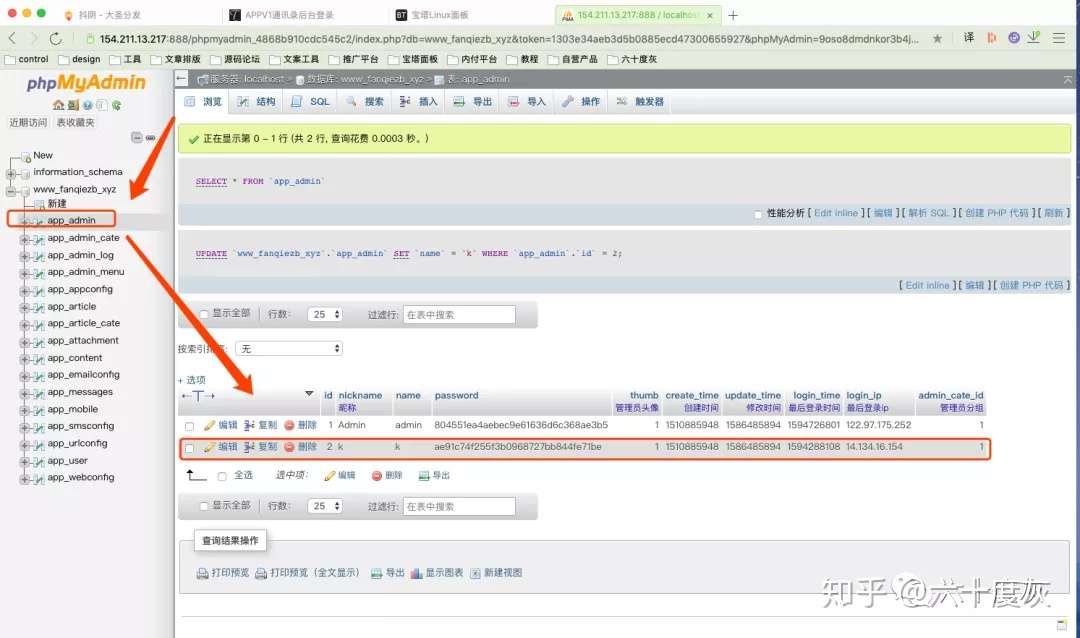
Task: Click the edit icon for selected rows
Action: coord(330,475)
